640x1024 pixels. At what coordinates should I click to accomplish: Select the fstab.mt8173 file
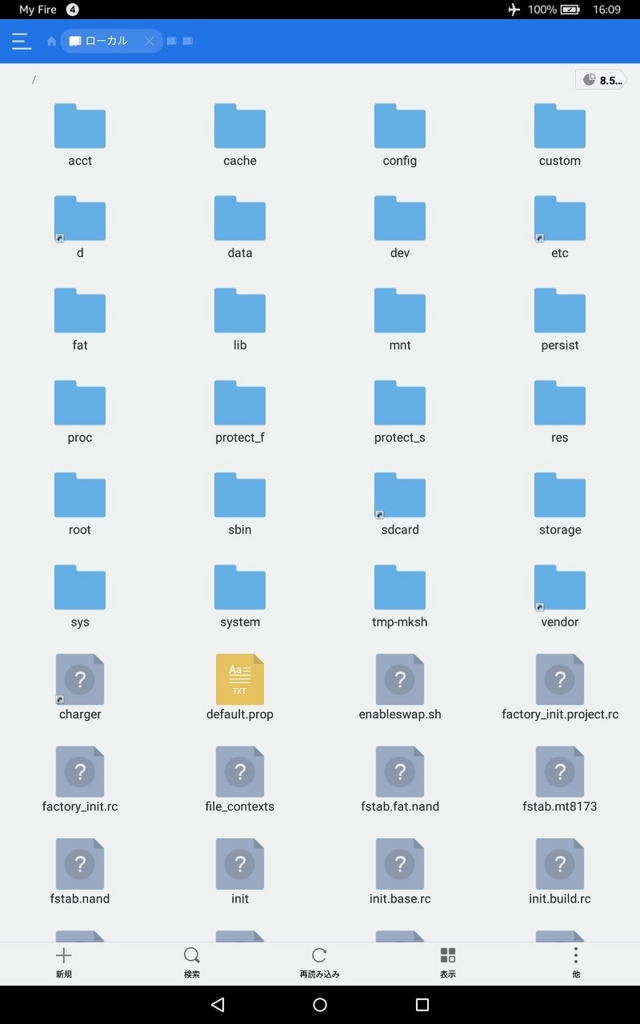coord(560,780)
